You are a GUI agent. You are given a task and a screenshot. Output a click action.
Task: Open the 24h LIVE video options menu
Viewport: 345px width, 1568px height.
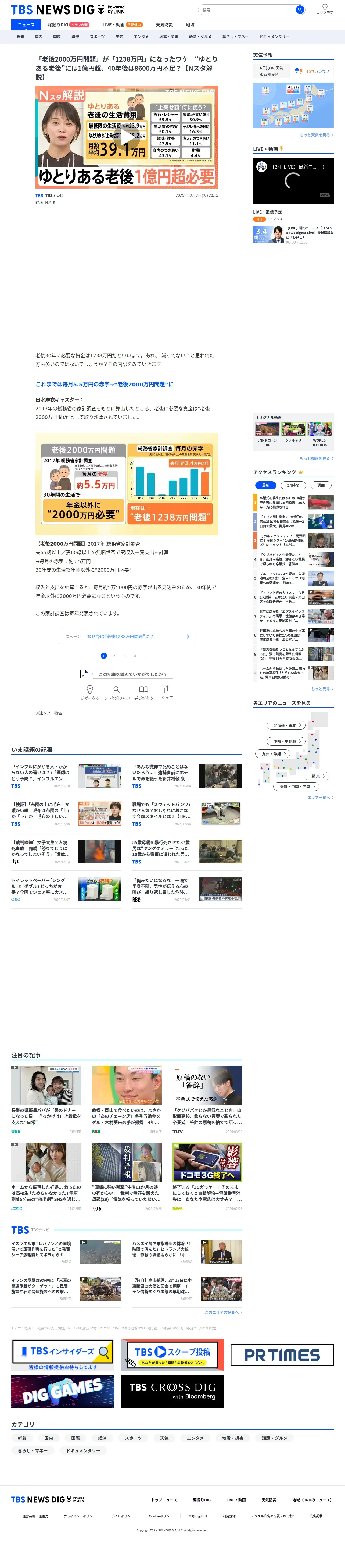pyautogui.click(x=324, y=167)
